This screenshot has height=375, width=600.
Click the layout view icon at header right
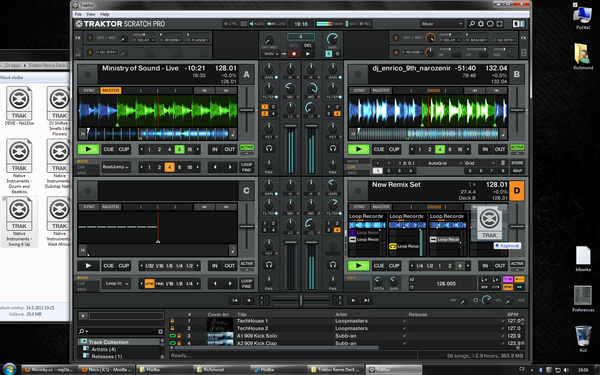point(518,24)
